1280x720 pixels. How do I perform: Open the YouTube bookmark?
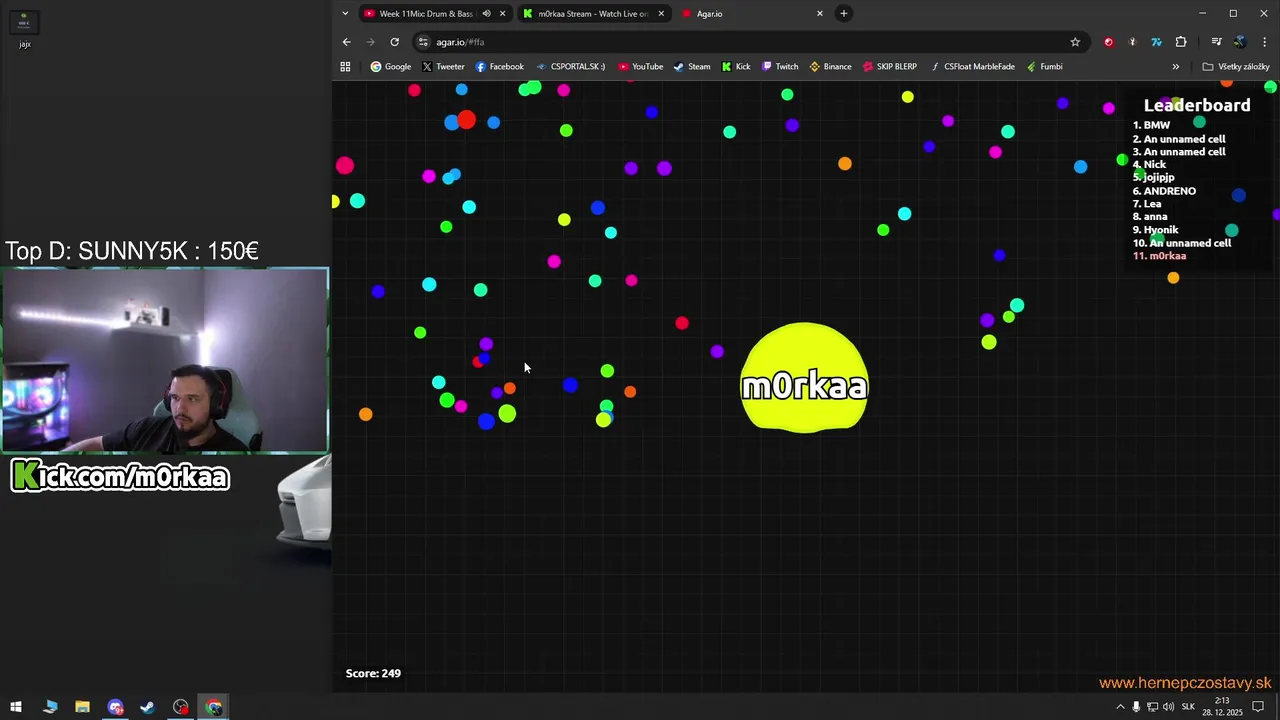(x=640, y=67)
